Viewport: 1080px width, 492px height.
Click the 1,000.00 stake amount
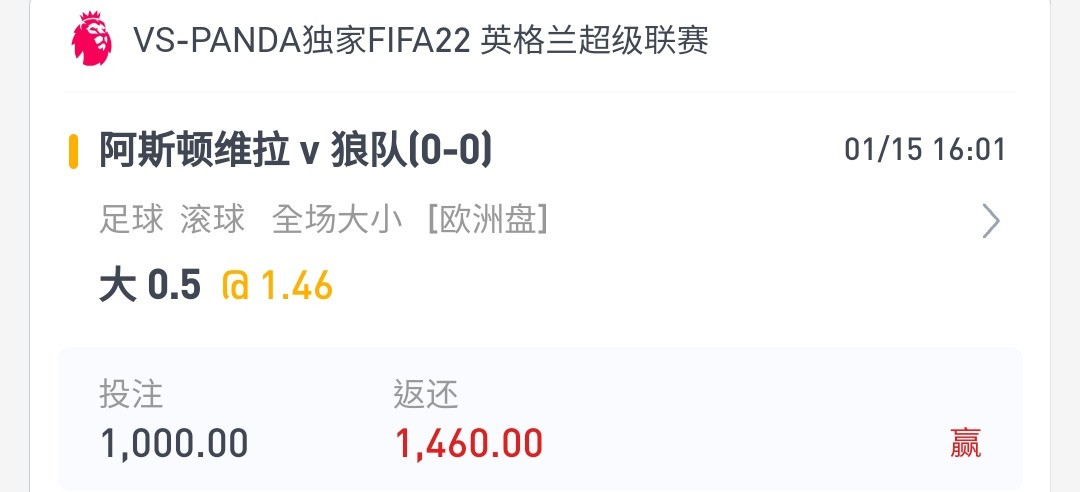[x=174, y=442]
